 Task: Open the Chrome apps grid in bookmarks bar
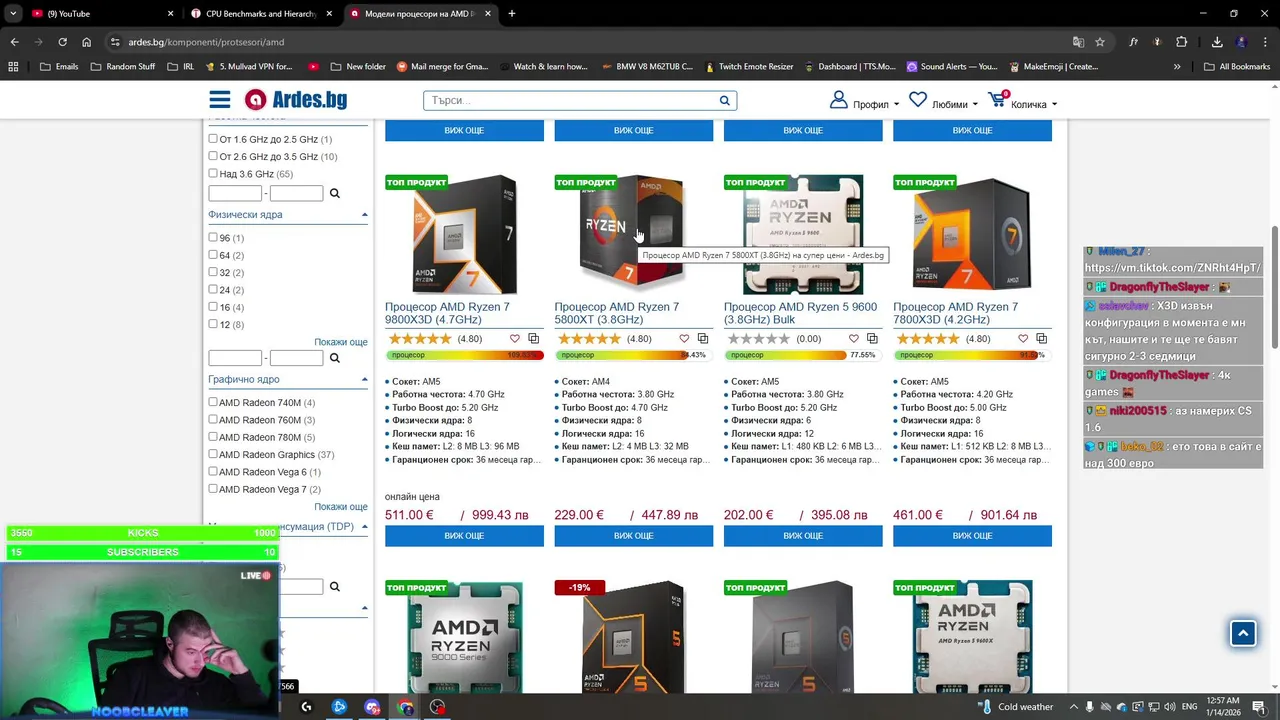(13, 67)
